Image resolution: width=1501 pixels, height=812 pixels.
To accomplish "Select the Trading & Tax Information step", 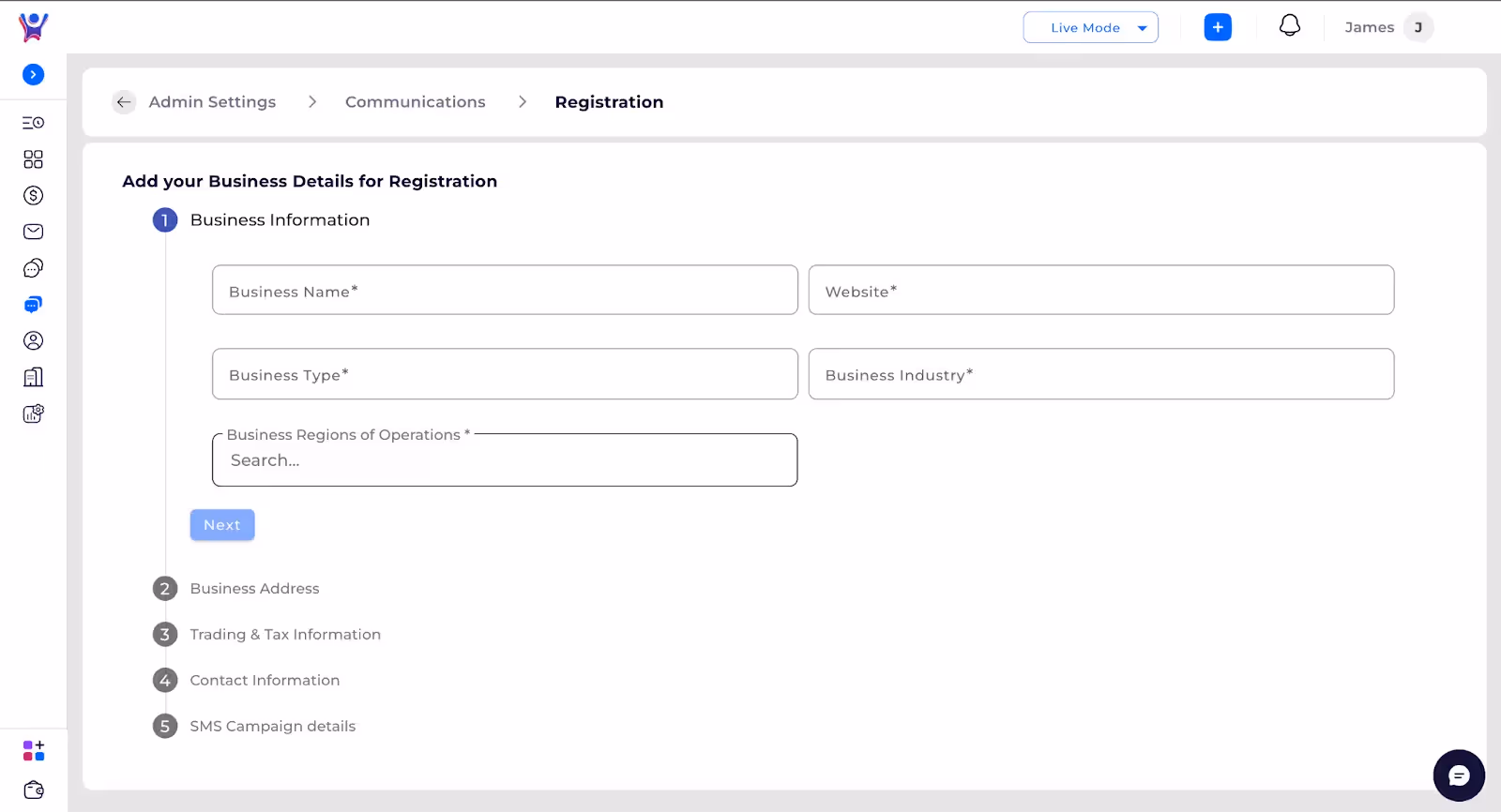I will point(285,635).
